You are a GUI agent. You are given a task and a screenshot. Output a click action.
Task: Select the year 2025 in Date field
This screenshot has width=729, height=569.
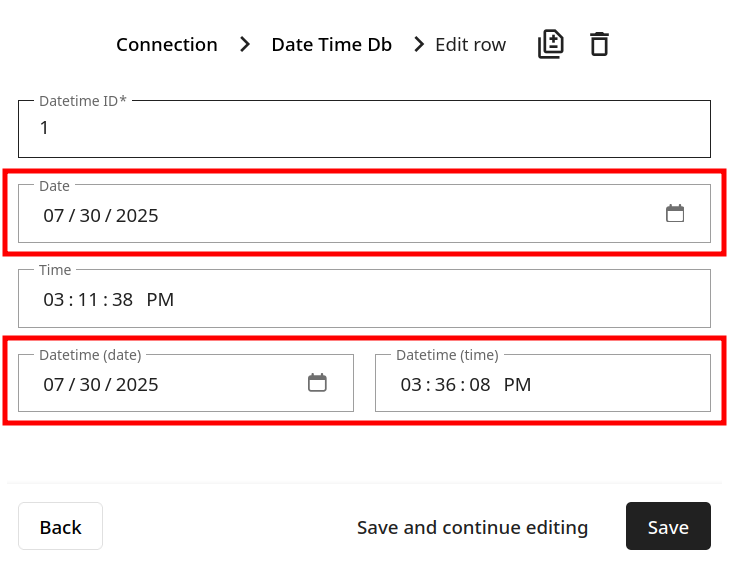point(137,216)
